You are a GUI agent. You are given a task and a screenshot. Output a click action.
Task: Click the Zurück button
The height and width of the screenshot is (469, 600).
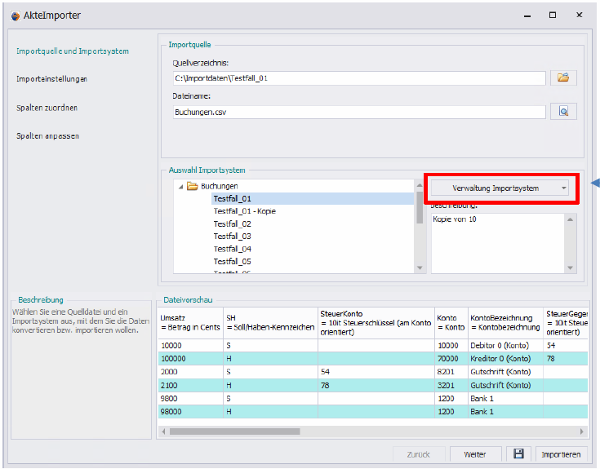(x=419, y=454)
